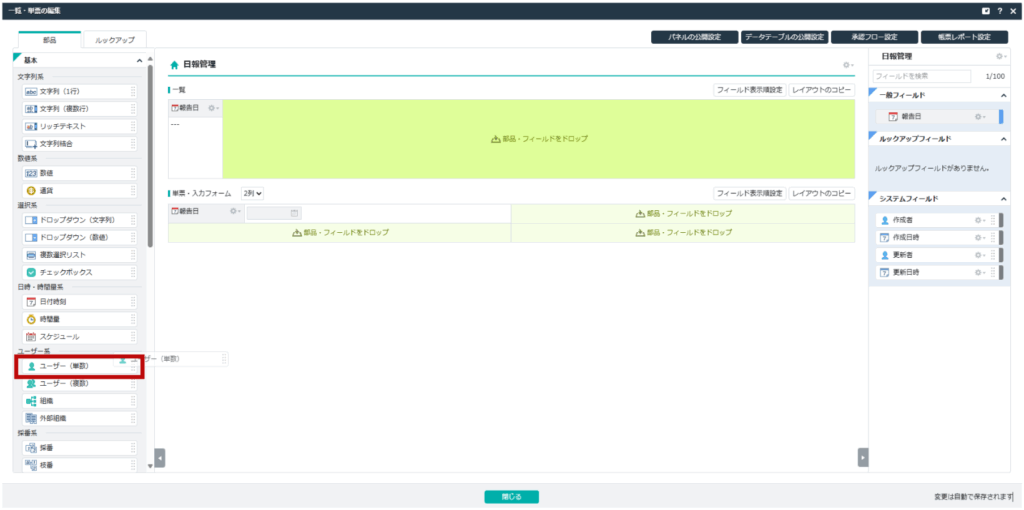The width and height of the screenshot is (1024, 510).
Task: Click the 時間量 clock part icon
Action: point(31,319)
